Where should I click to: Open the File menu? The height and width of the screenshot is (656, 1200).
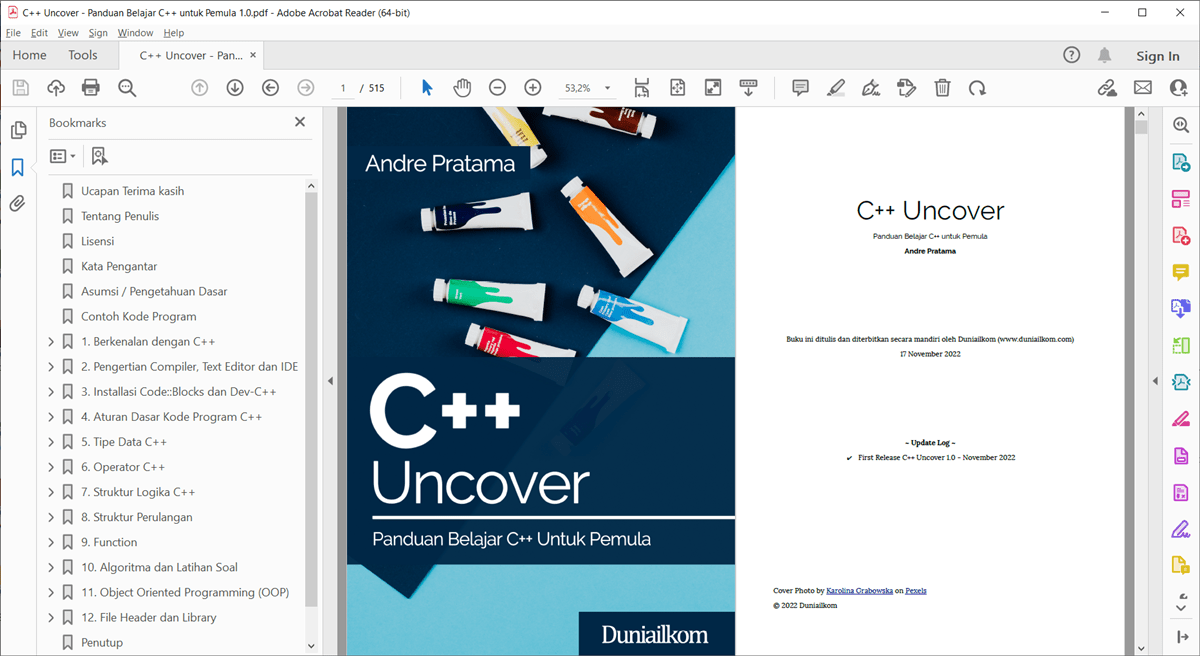(x=13, y=33)
